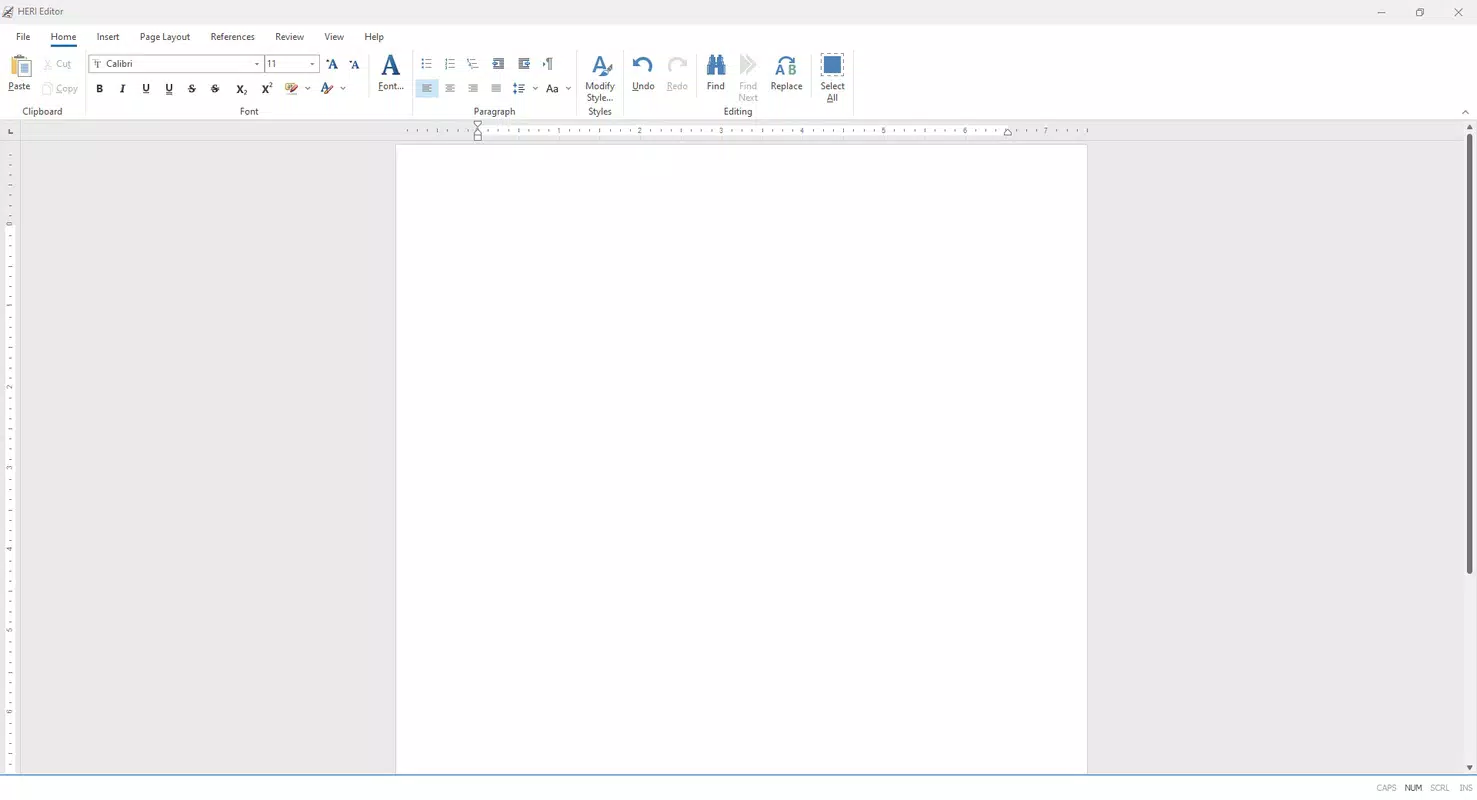Toggle double strikethrough

[215, 89]
